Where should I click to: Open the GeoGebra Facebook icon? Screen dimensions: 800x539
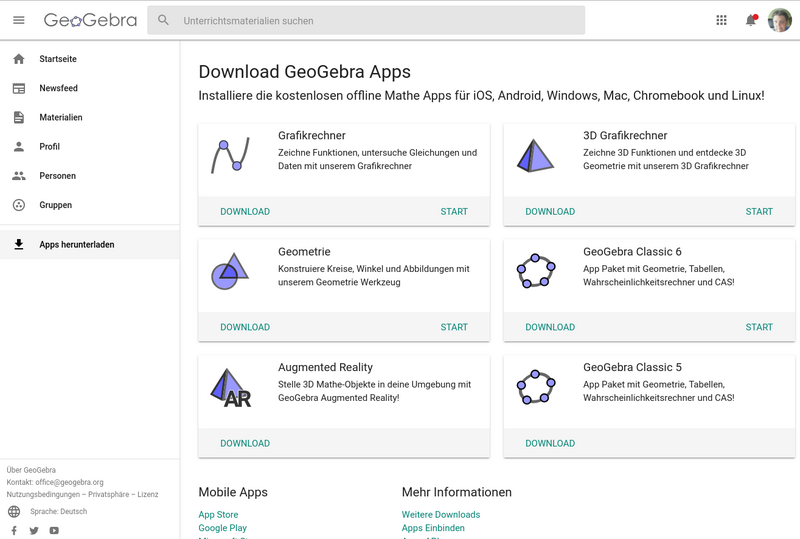(14, 531)
